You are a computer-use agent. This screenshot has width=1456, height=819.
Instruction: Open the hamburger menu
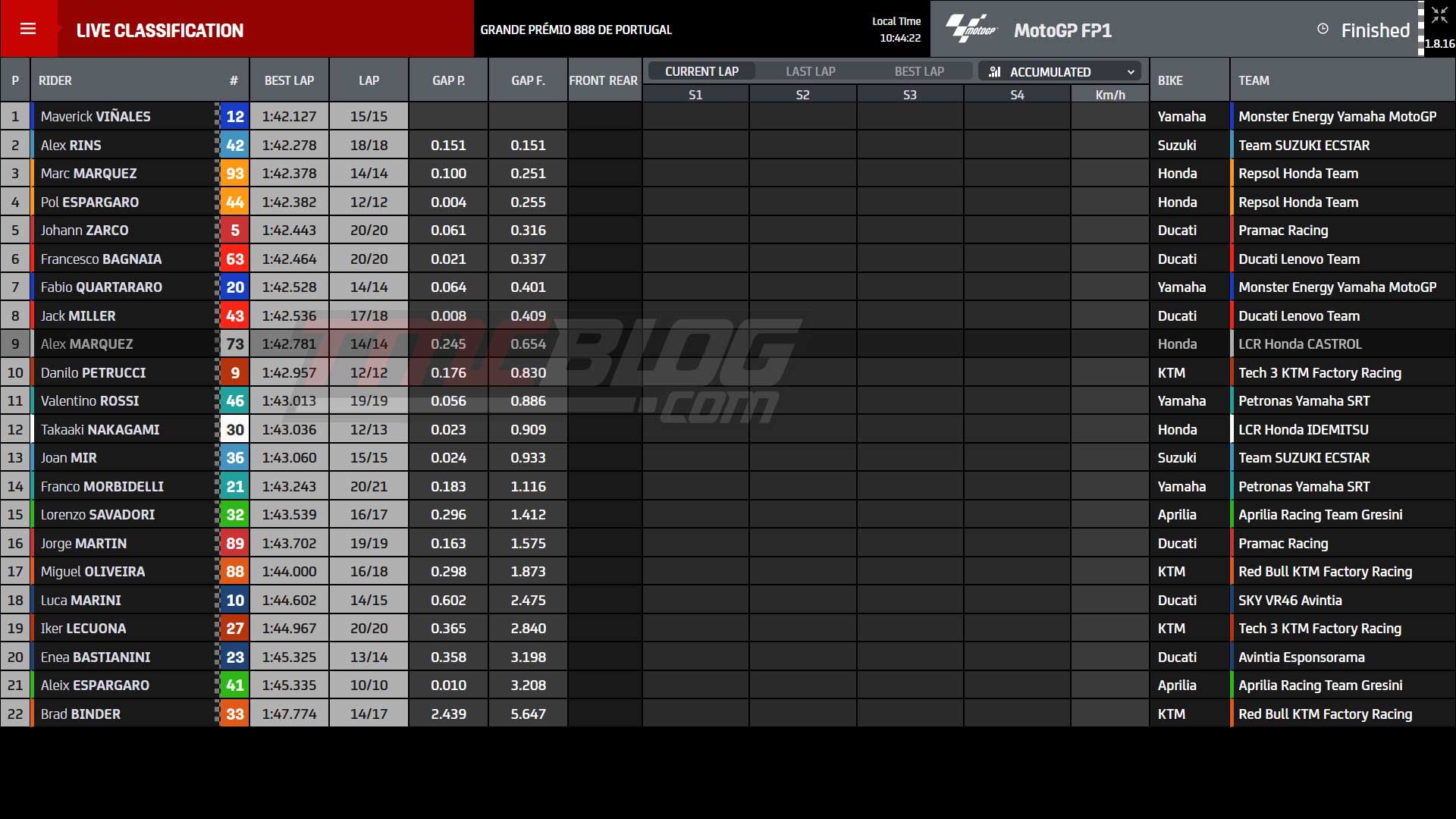(28, 29)
